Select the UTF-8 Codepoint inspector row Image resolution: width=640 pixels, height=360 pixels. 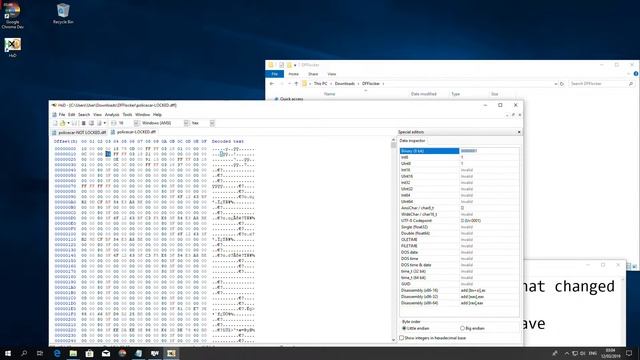tap(459, 220)
